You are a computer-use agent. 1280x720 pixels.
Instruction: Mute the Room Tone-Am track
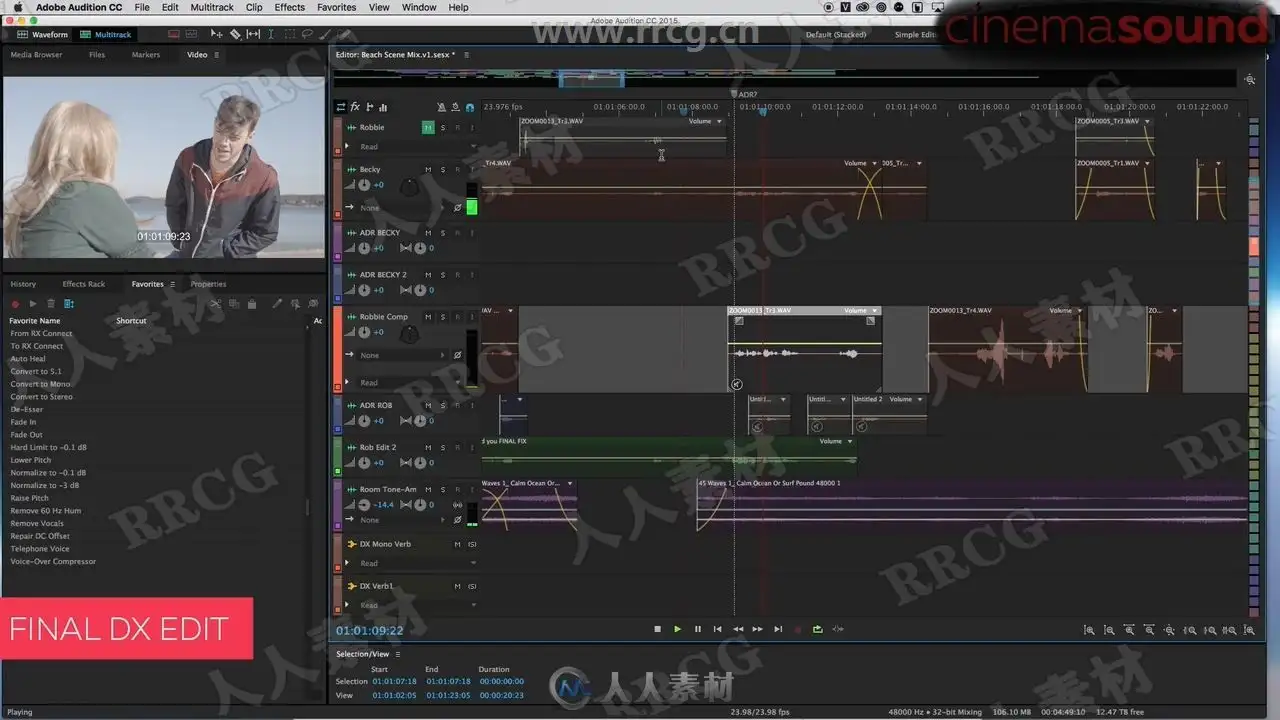pos(428,489)
